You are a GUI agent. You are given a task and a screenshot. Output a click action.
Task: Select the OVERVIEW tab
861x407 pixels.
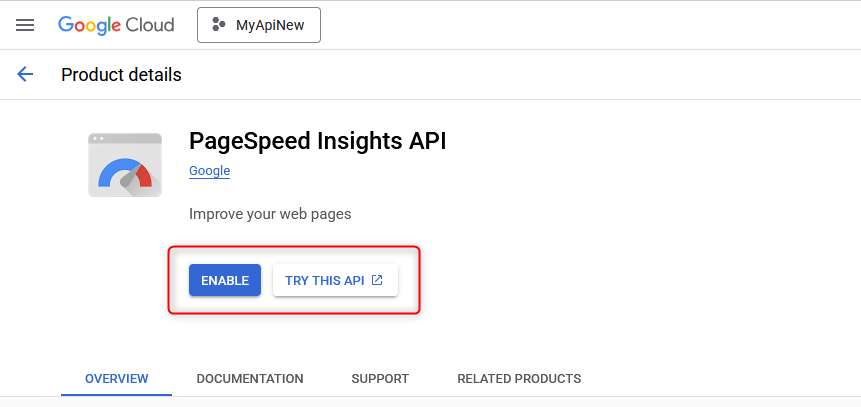point(116,378)
